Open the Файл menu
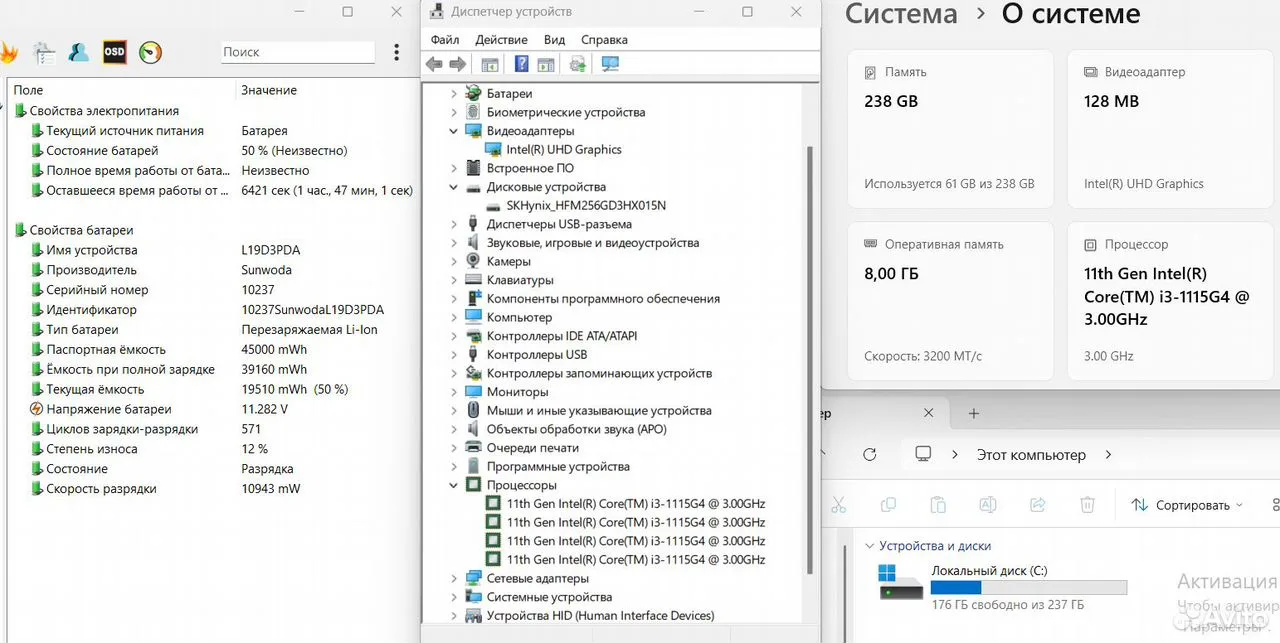Viewport: 1280px width, 643px height. (445, 40)
